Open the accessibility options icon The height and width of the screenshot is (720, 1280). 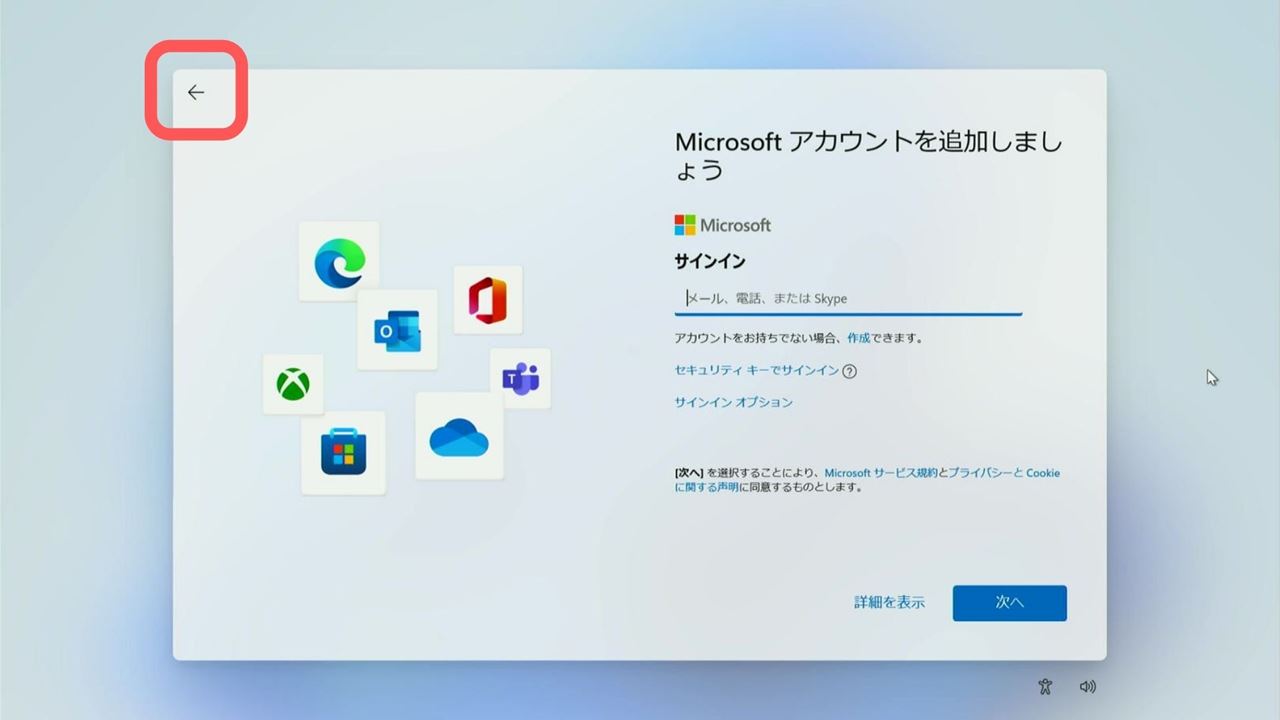click(x=1045, y=686)
